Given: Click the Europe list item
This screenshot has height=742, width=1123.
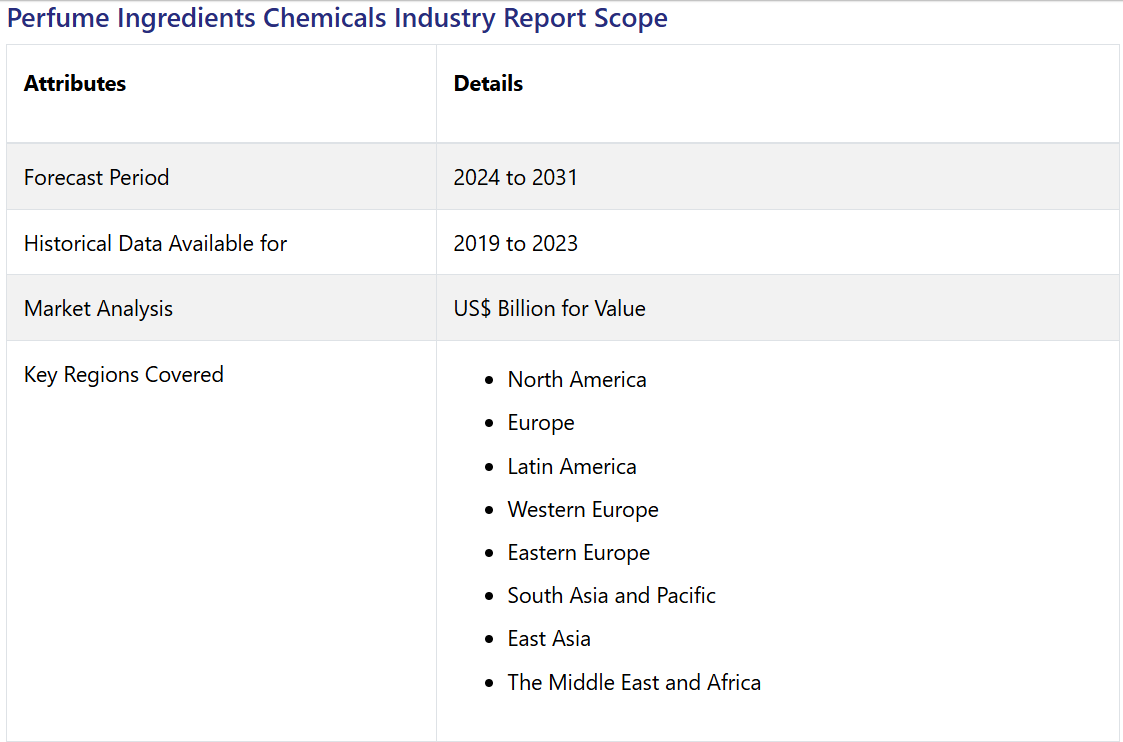Looking at the screenshot, I should click(x=541, y=423).
